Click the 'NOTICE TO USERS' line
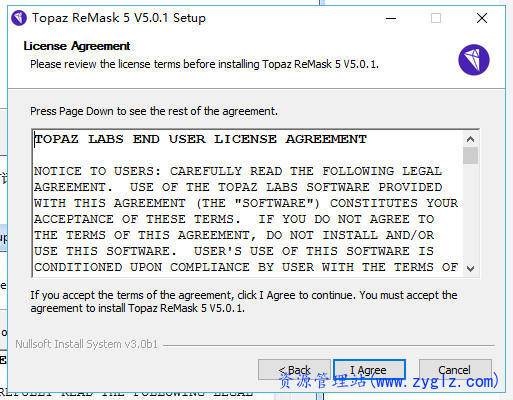 click(x=238, y=171)
